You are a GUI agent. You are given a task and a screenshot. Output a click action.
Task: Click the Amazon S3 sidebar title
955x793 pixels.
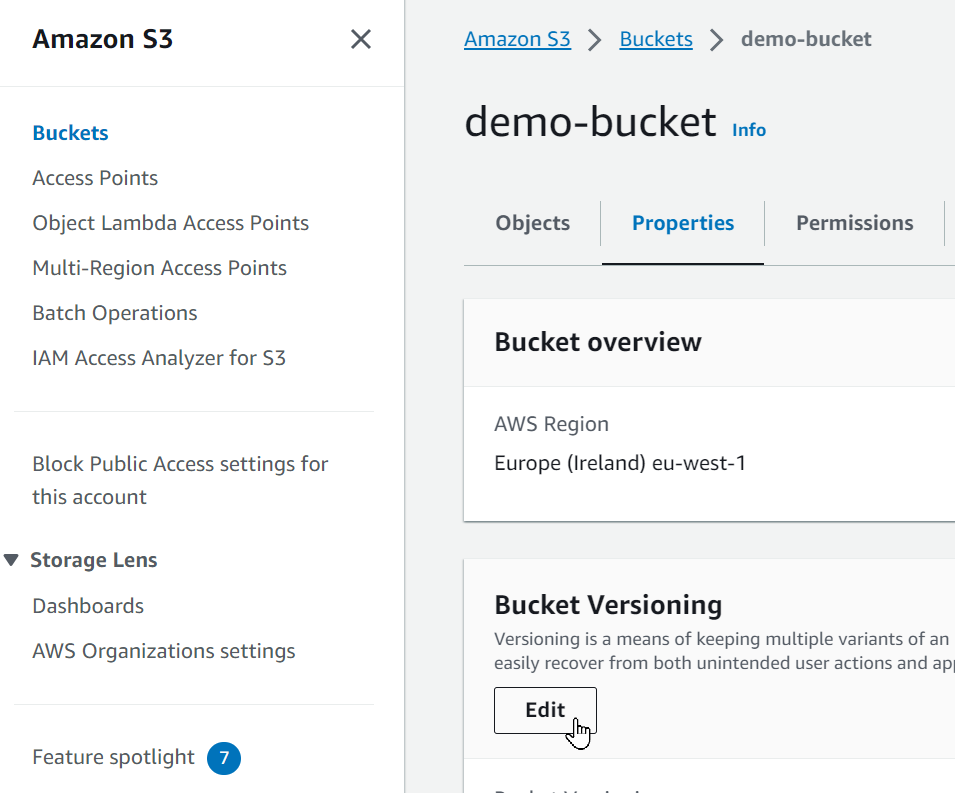click(x=102, y=39)
